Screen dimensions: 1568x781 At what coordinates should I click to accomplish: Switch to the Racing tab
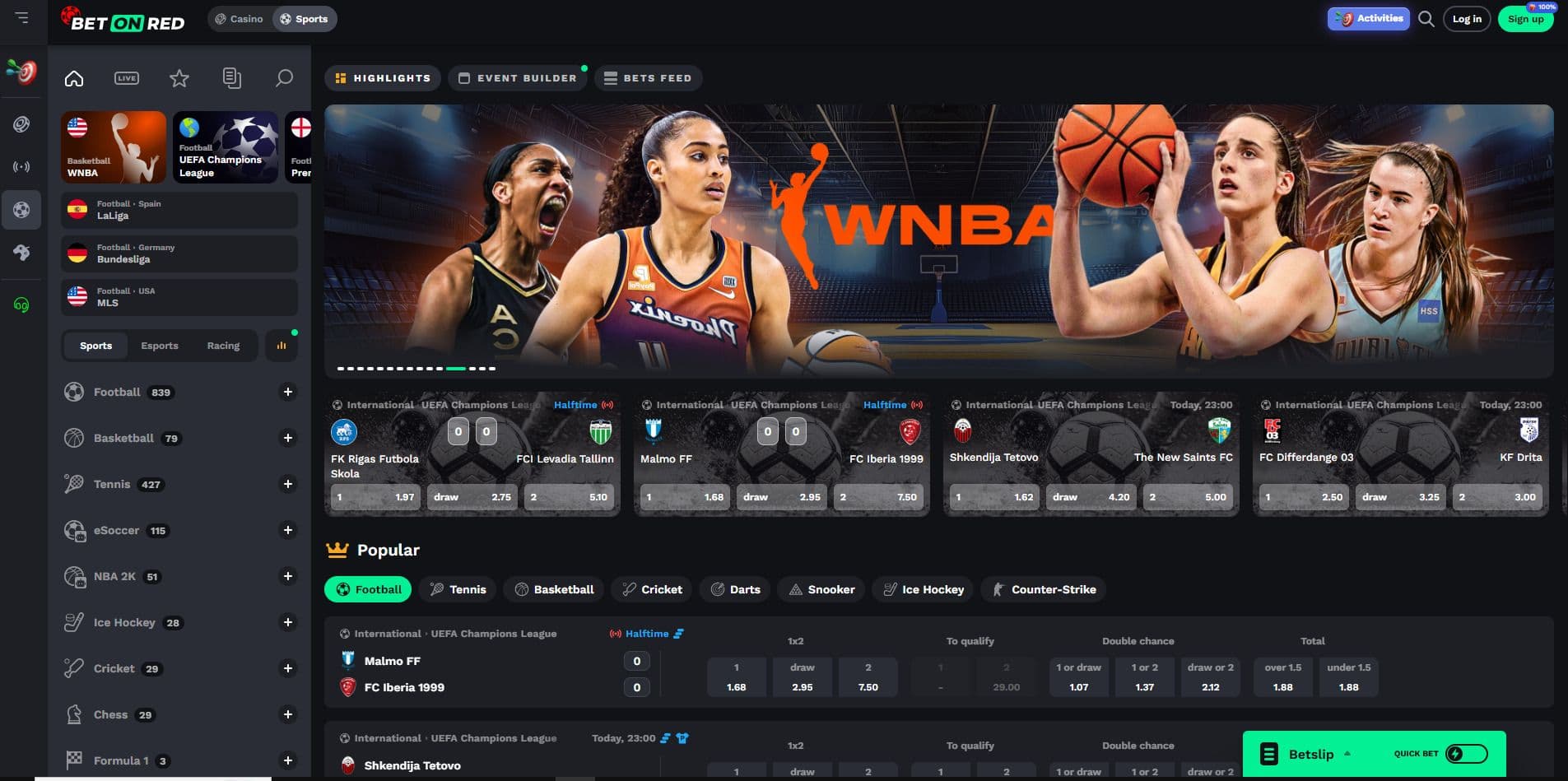[x=223, y=346]
